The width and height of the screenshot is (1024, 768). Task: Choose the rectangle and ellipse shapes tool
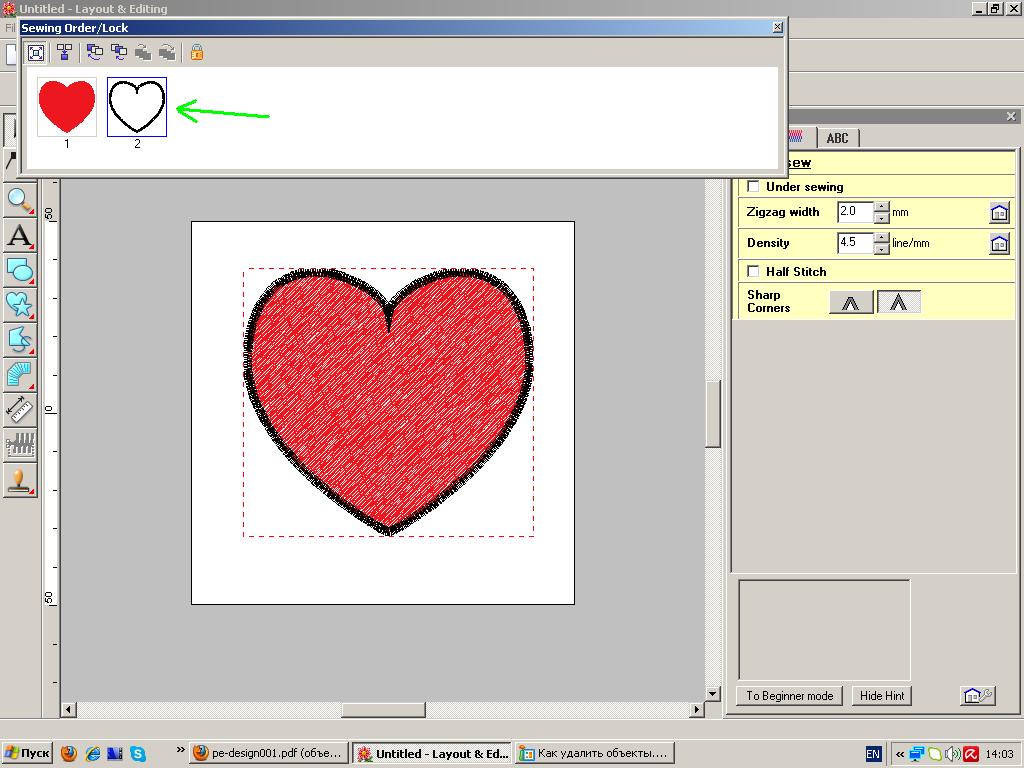tap(19, 270)
